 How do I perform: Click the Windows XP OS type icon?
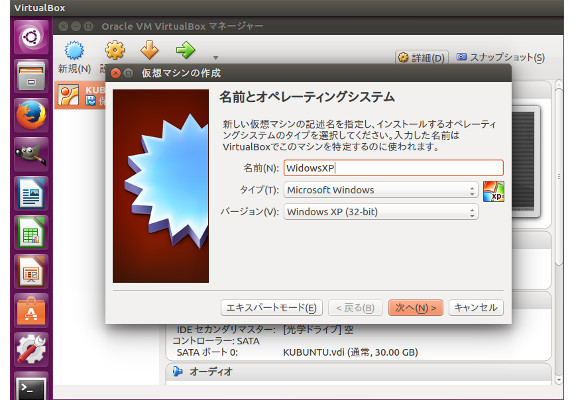click(x=494, y=191)
